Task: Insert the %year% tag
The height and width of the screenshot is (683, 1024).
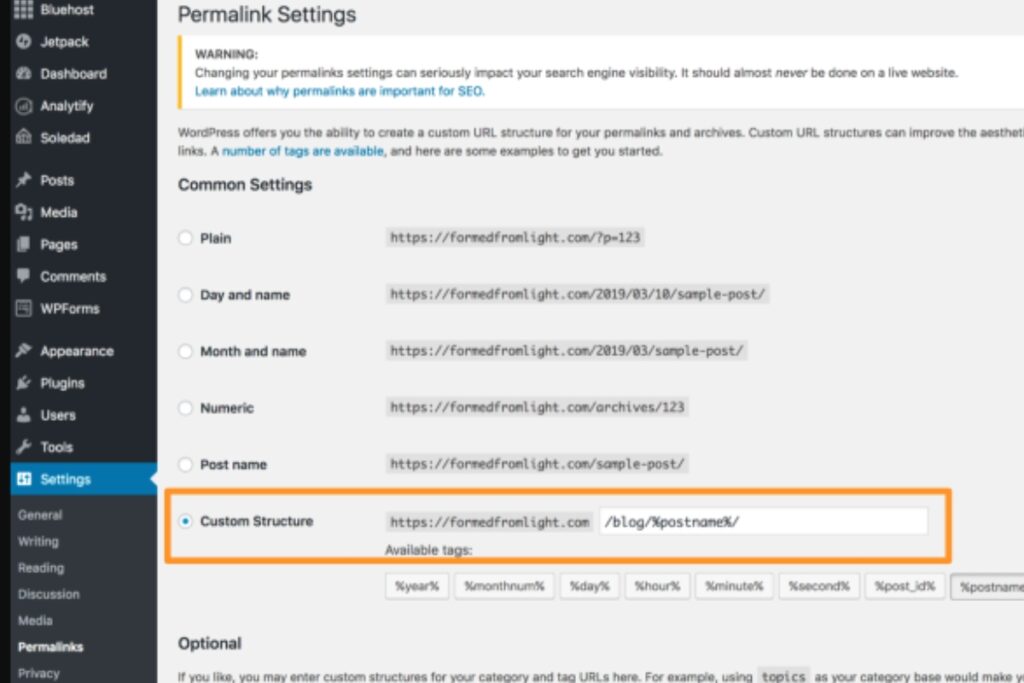Action: tap(416, 587)
